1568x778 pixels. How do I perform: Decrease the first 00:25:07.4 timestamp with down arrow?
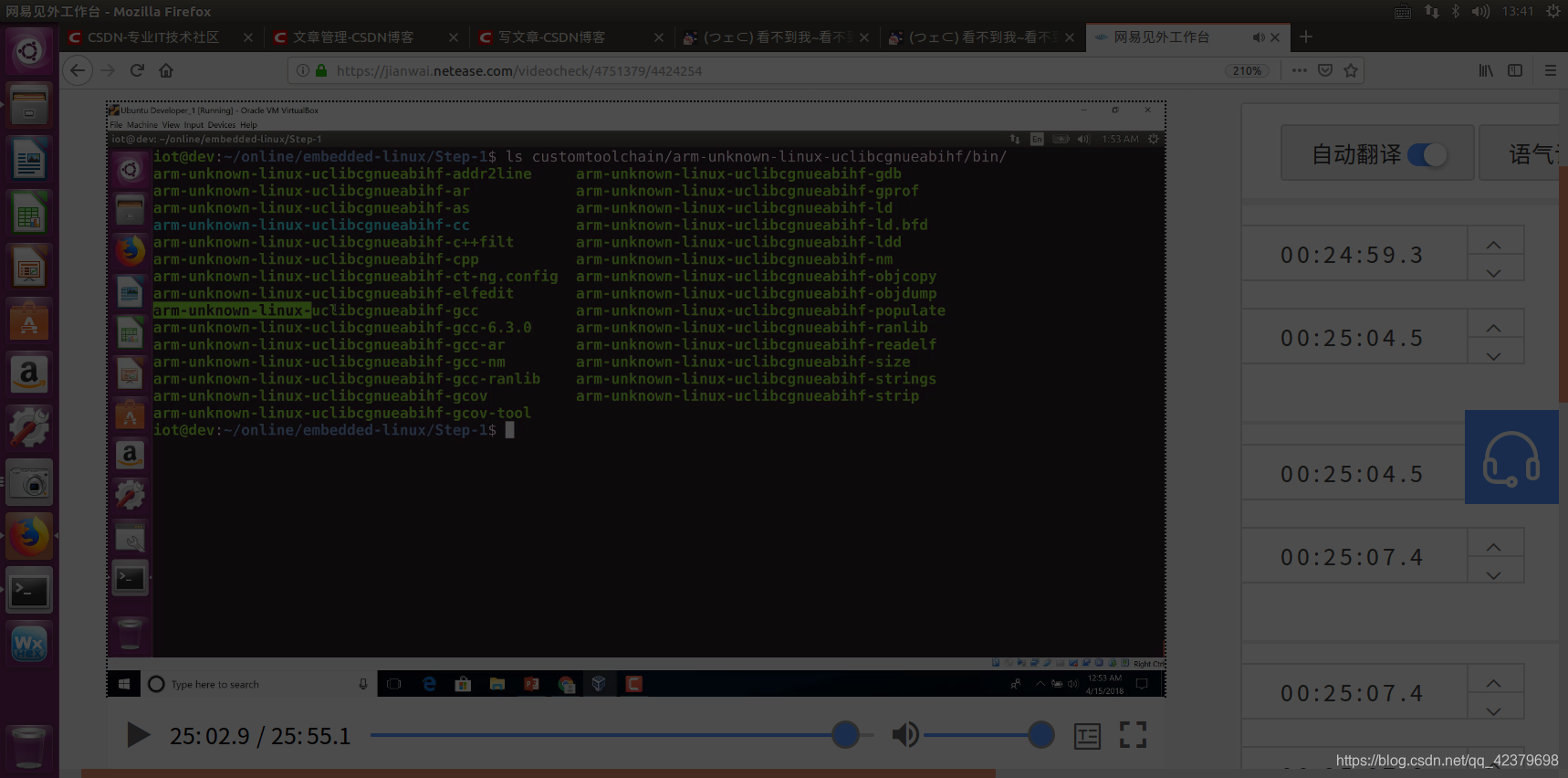(x=1494, y=574)
